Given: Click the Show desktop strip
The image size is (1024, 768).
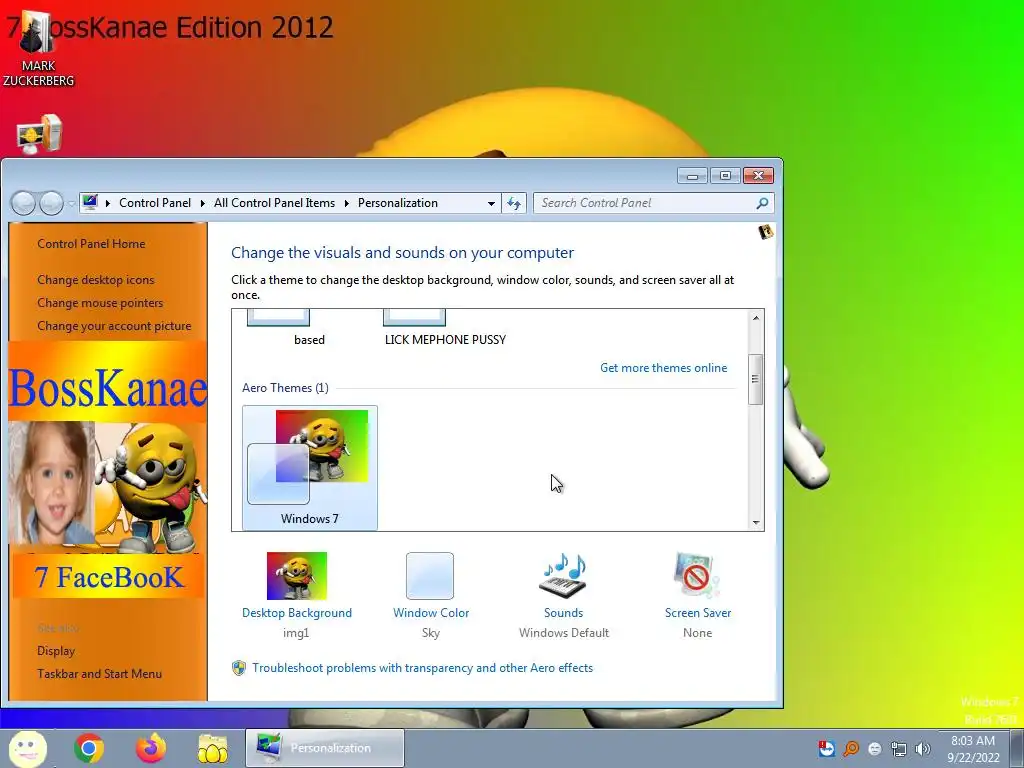Looking at the screenshot, I should 1017,748.
